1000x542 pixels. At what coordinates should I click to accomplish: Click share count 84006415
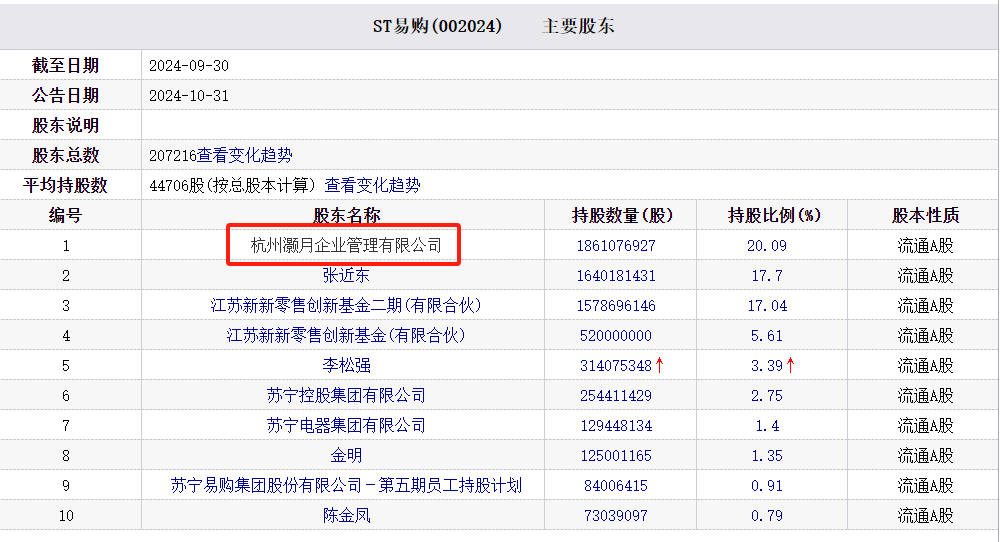pyautogui.click(x=616, y=485)
